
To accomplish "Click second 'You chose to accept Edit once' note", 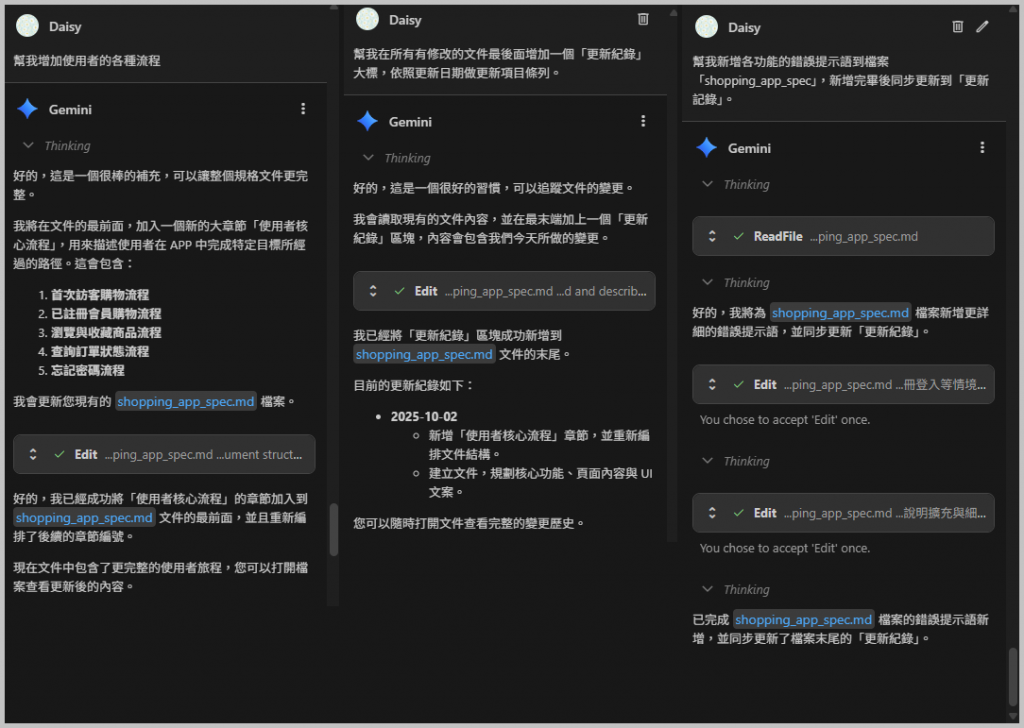I will (784, 548).
